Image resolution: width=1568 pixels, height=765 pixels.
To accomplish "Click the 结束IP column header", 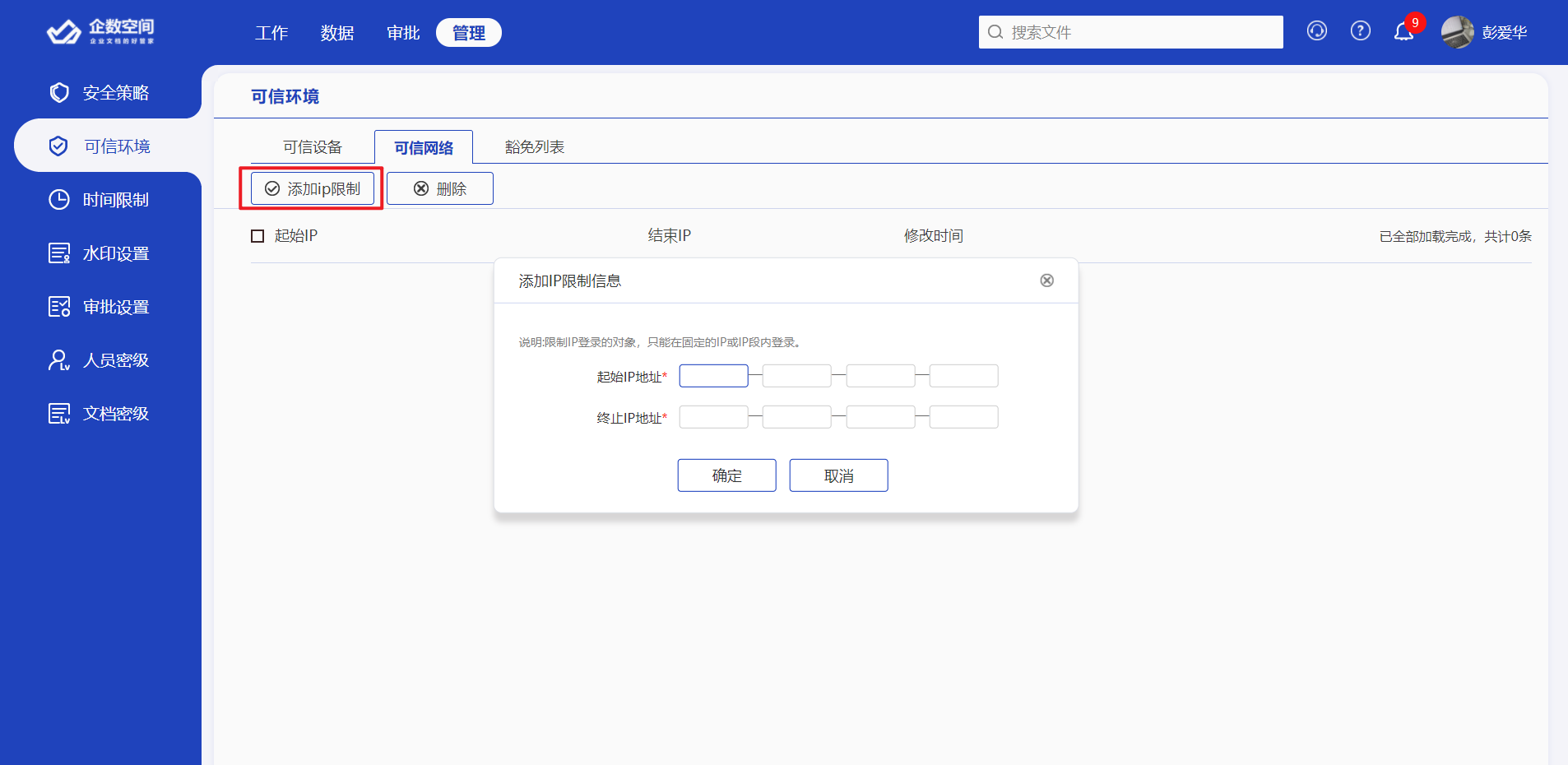I will pyautogui.click(x=670, y=236).
